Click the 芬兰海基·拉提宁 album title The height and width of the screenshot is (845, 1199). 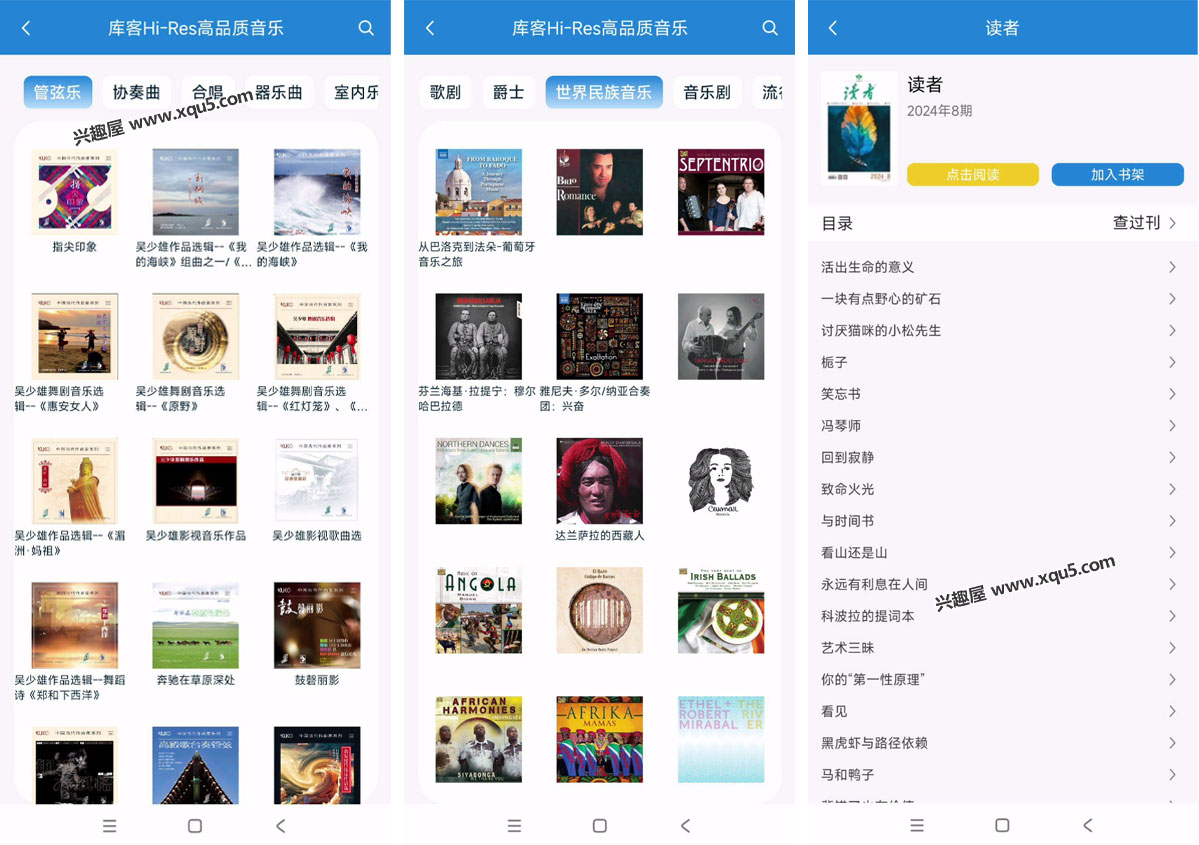(476, 398)
